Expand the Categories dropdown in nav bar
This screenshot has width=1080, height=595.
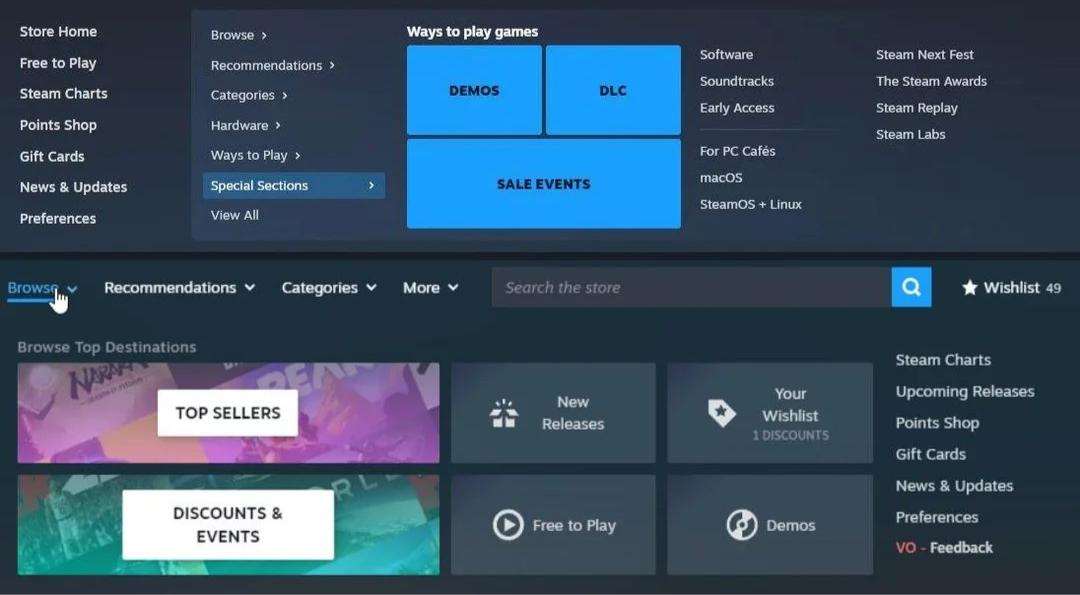pyautogui.click(x=329, y=288)
